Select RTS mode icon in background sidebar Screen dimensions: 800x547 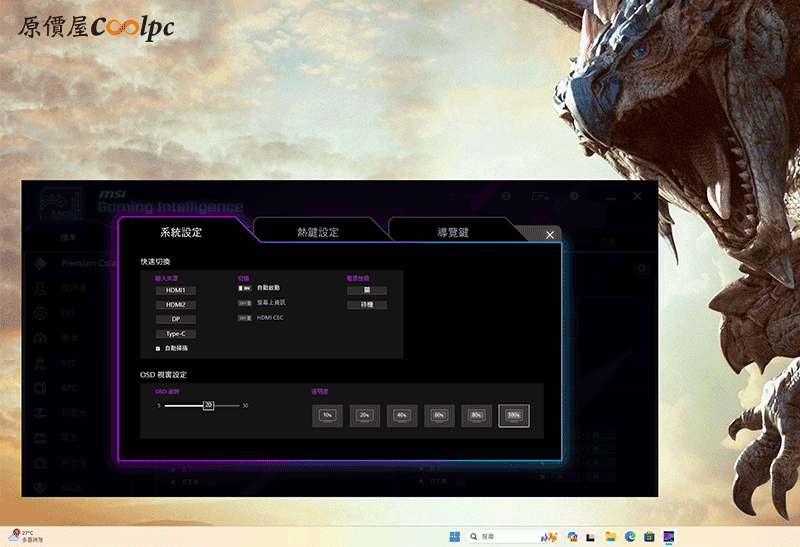(x=40, y=363)
